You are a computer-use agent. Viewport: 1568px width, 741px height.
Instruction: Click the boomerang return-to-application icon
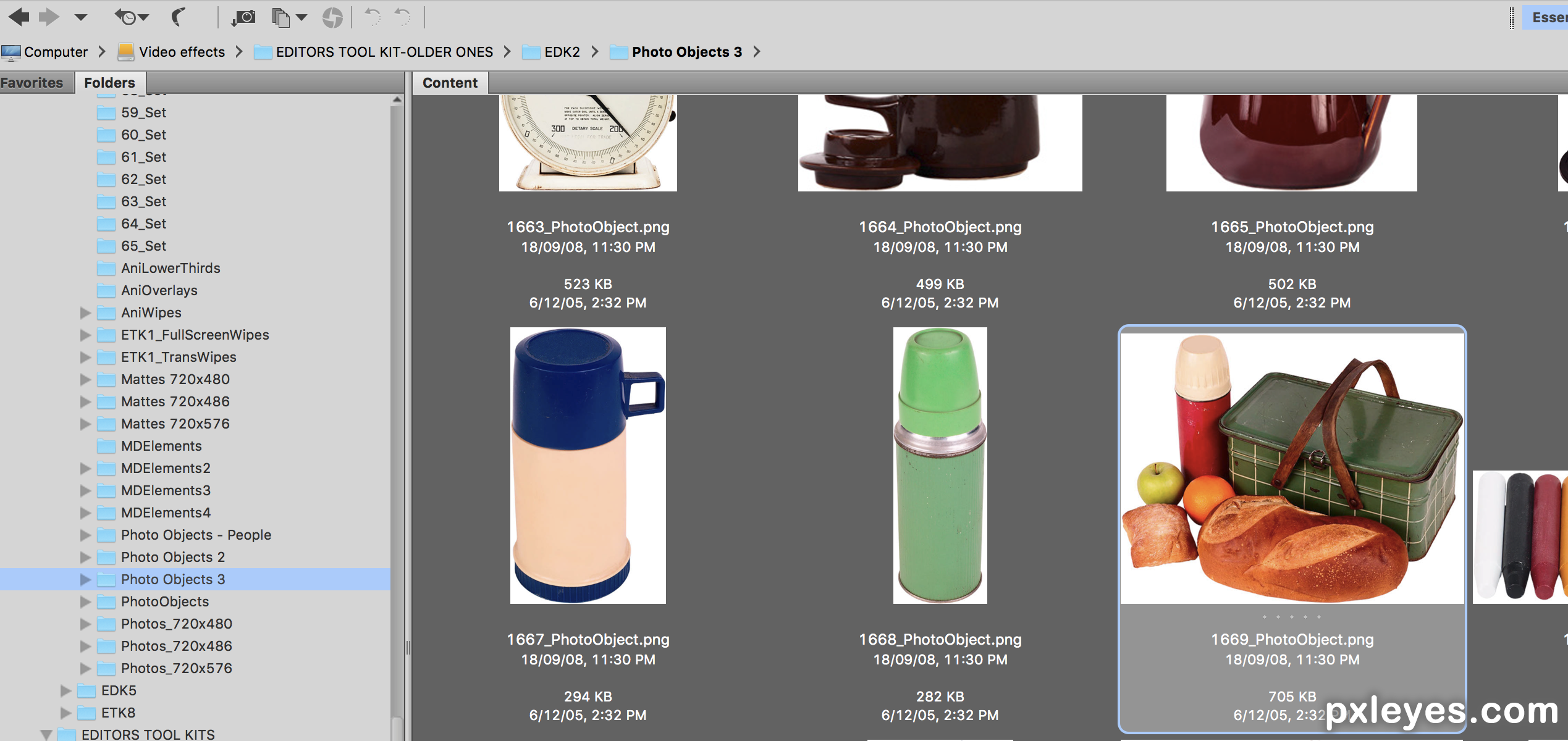pyautogui.click(x=178, y=17)
